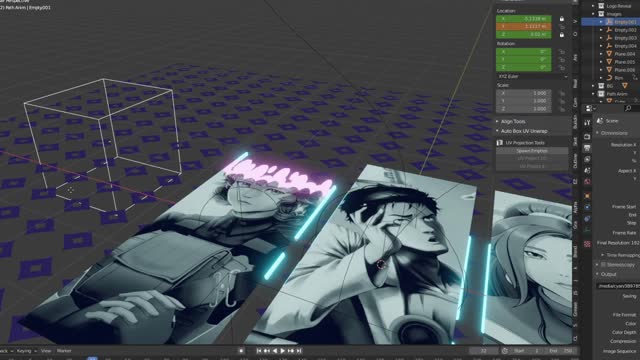Toggle the Rotation X lock

(562, 52)
